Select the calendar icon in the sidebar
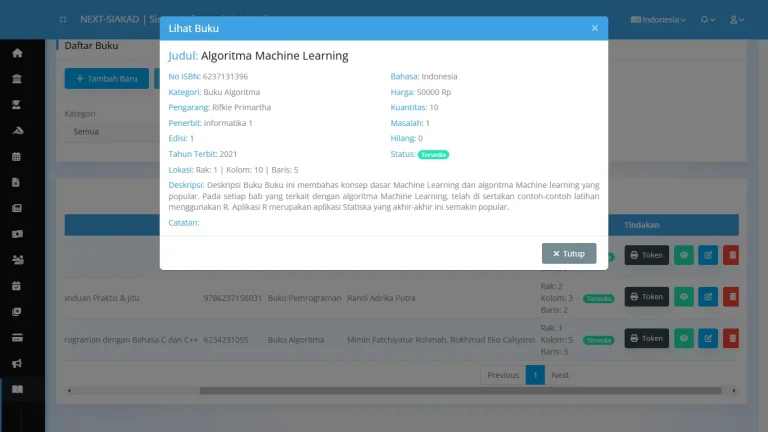 (17, 157)
